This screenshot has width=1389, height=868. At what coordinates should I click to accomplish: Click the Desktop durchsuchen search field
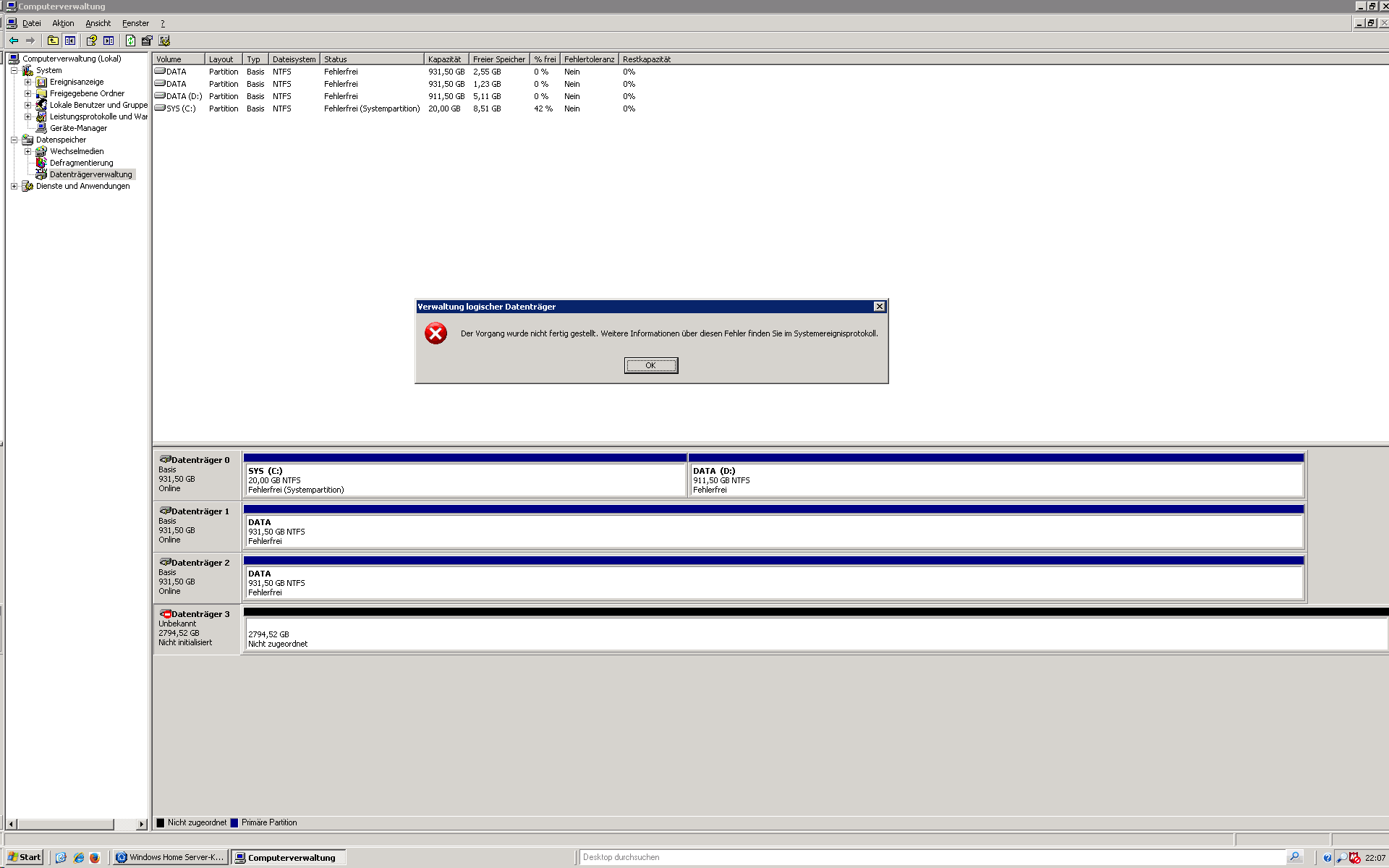[x=933, y=857]
